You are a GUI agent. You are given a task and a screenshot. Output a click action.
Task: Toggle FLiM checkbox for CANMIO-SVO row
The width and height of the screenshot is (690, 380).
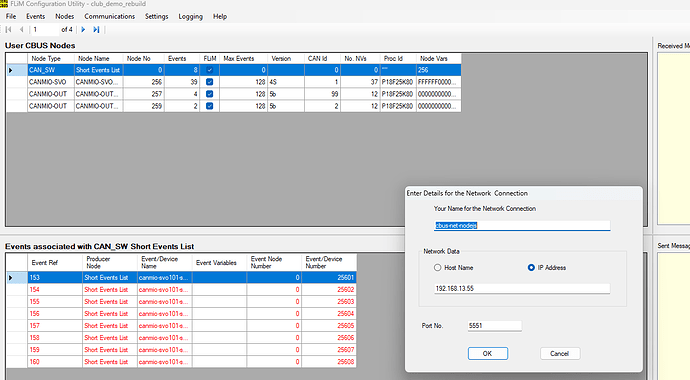tap(209, 82)
